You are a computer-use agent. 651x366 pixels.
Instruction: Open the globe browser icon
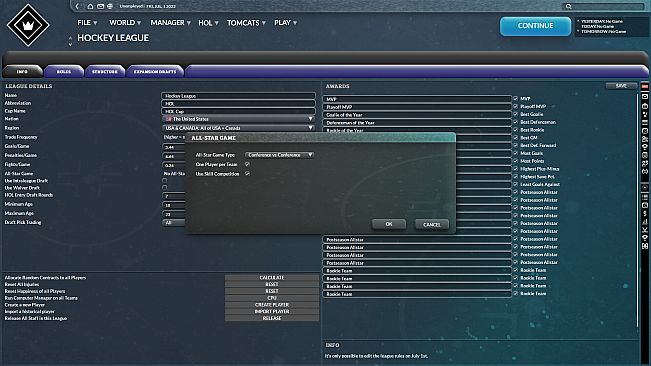pos(110,6)
